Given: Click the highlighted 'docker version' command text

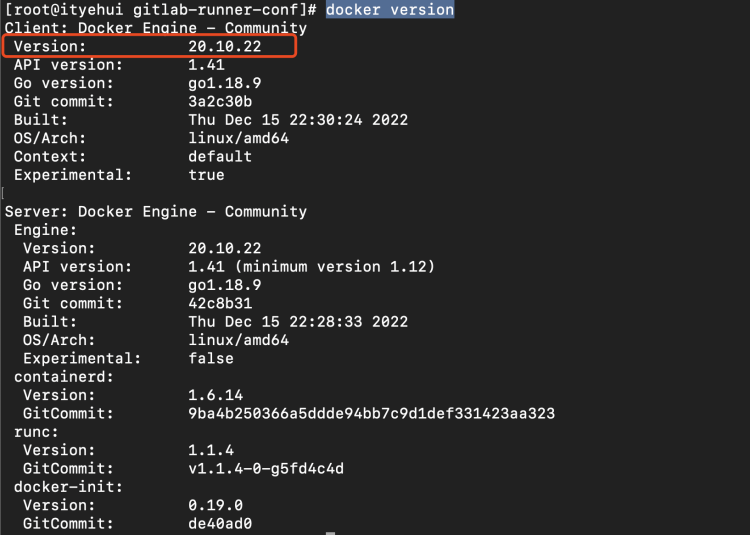Looking at the screenshot, I should coord(390,10).
